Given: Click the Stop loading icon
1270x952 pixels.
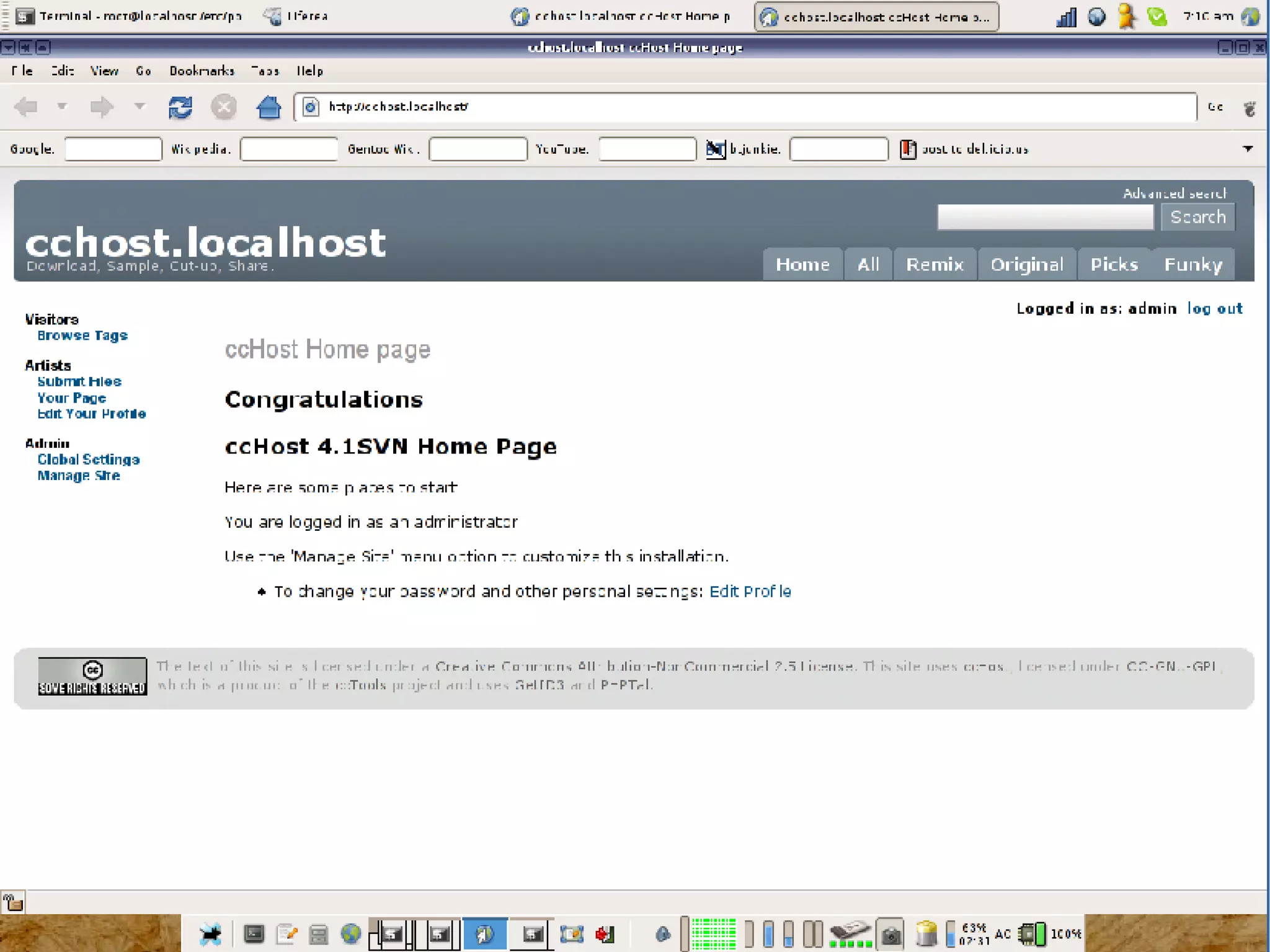Looking at the screenshot, I should 224,107.
